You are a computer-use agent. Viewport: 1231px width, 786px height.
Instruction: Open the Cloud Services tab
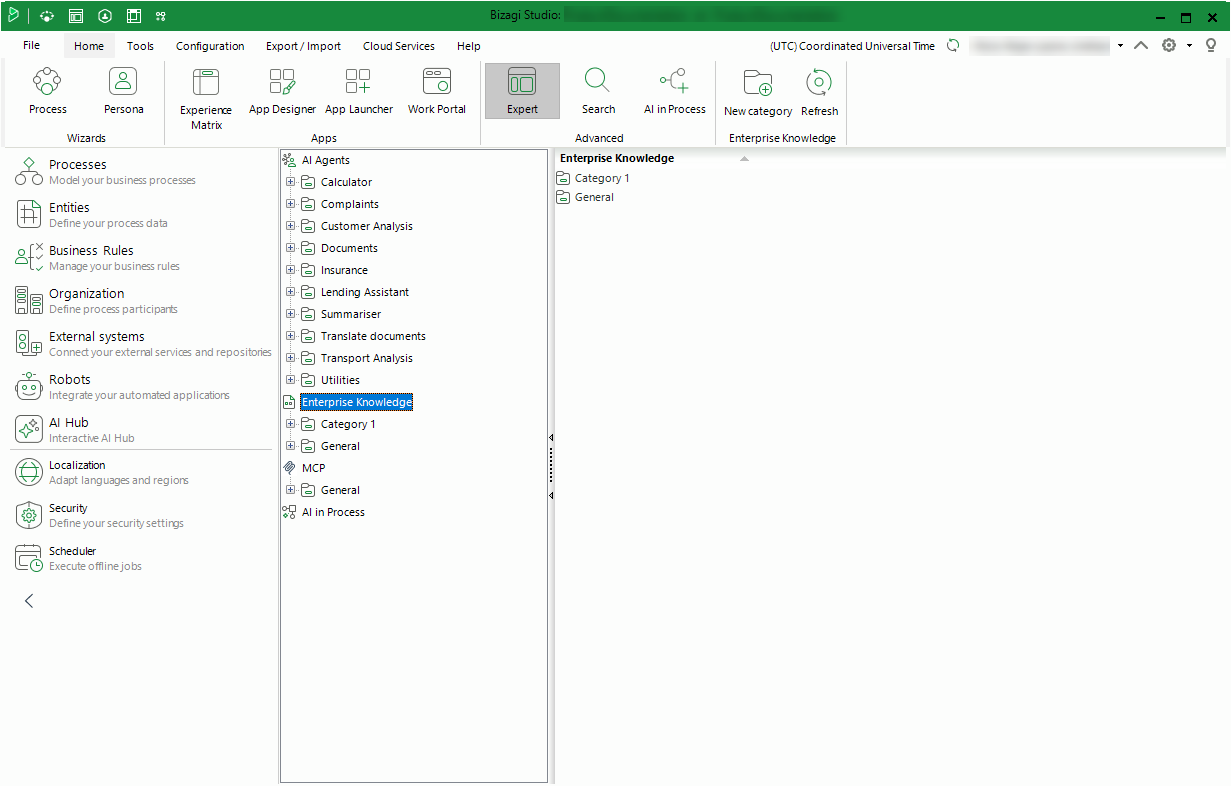coord(399,46)
